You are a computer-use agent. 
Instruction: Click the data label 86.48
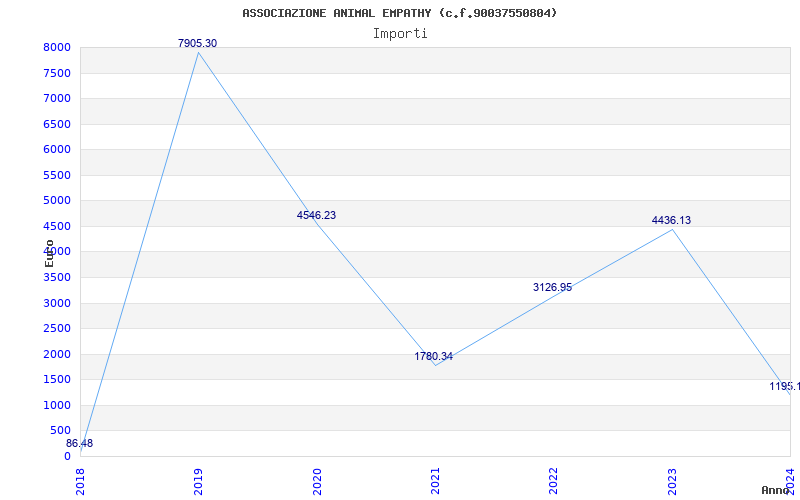pyautogui.click(x=80, y=443)
